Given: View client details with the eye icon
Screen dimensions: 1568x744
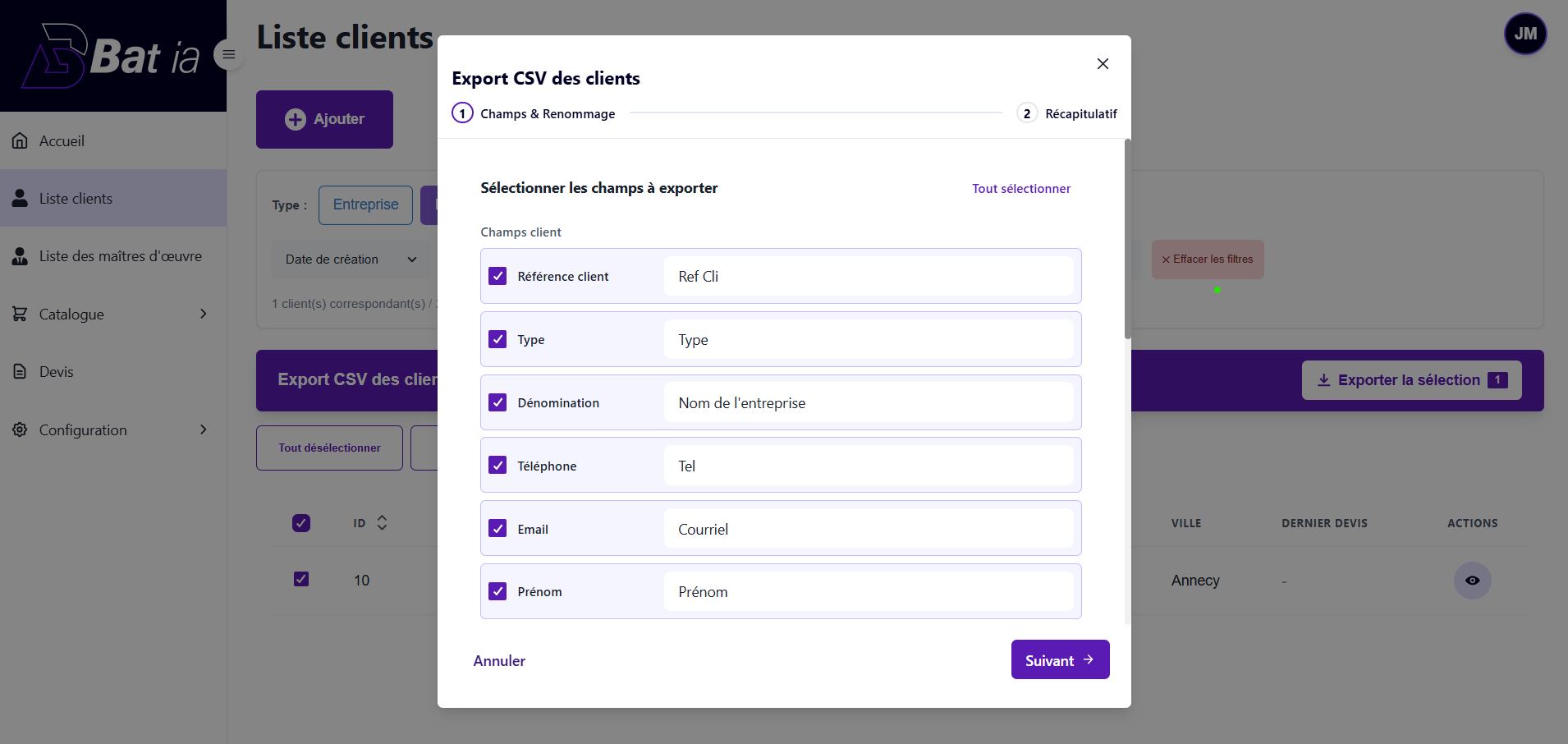Looking at the screenshot, I should (x=1472, y=581).
